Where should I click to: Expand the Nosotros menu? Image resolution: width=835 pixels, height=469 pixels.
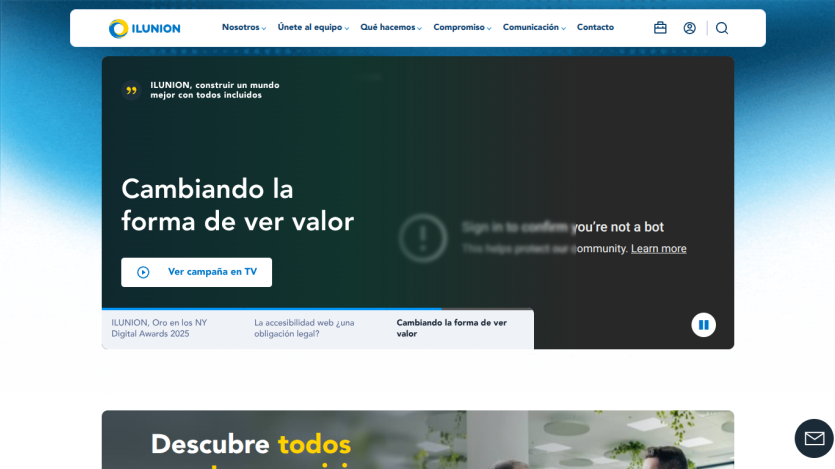click(x=244, y=27)
